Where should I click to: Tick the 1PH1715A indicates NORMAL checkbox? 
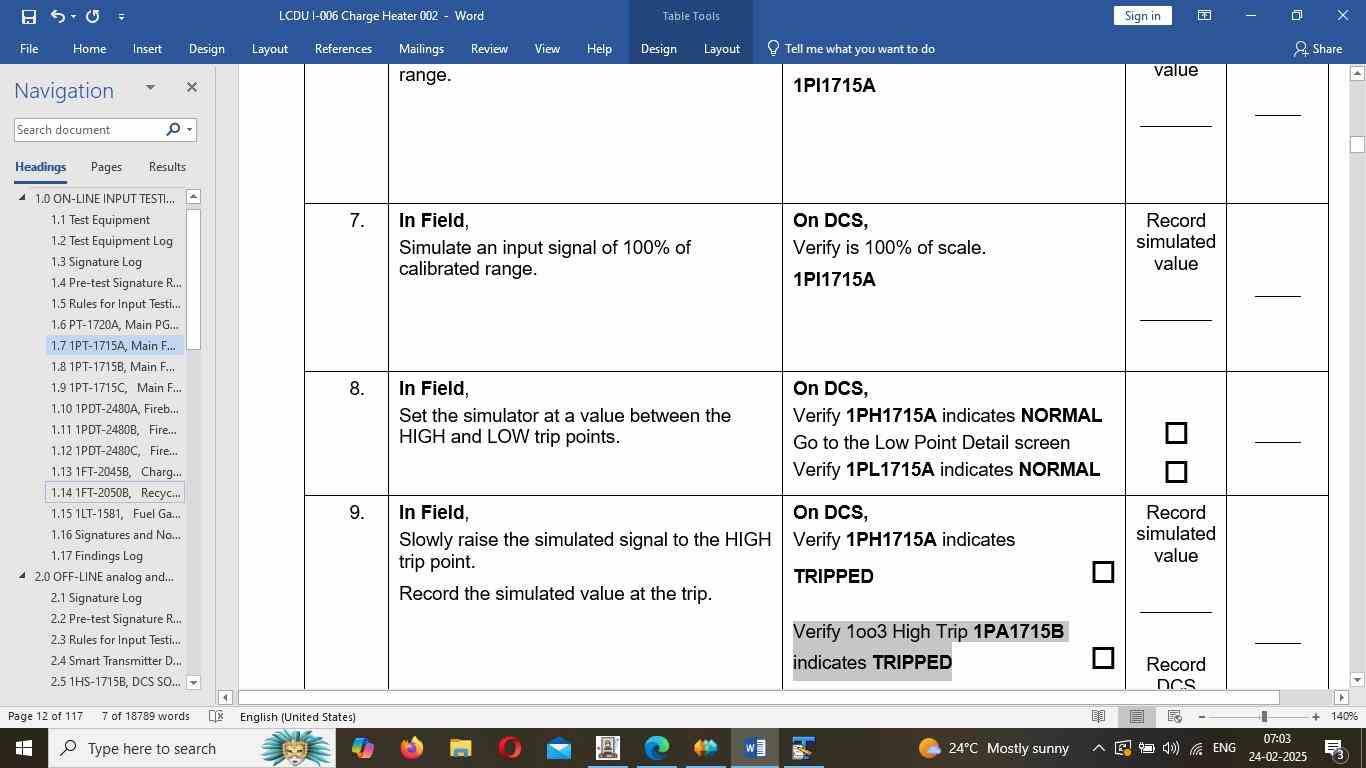(1176, 433)
